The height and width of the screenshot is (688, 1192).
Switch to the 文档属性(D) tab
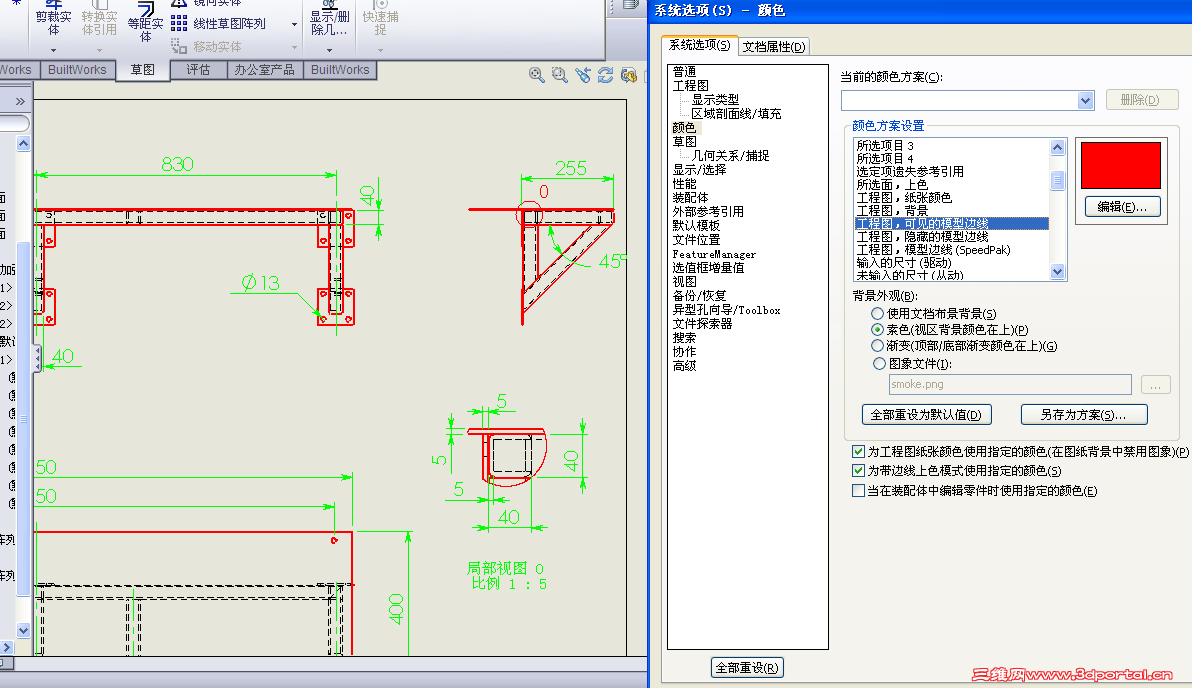[x=773, y=46]
